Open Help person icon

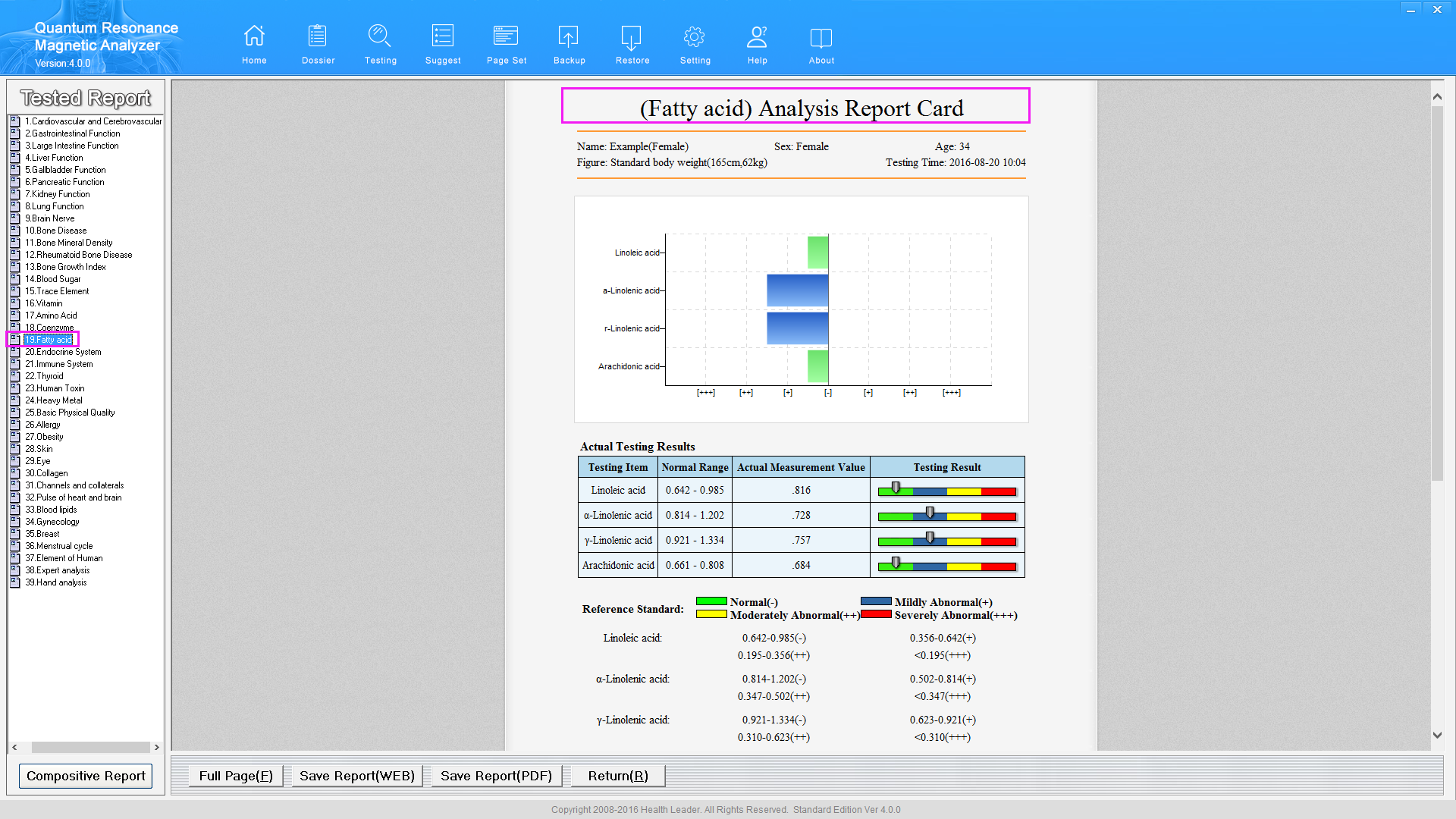[758, 36]
